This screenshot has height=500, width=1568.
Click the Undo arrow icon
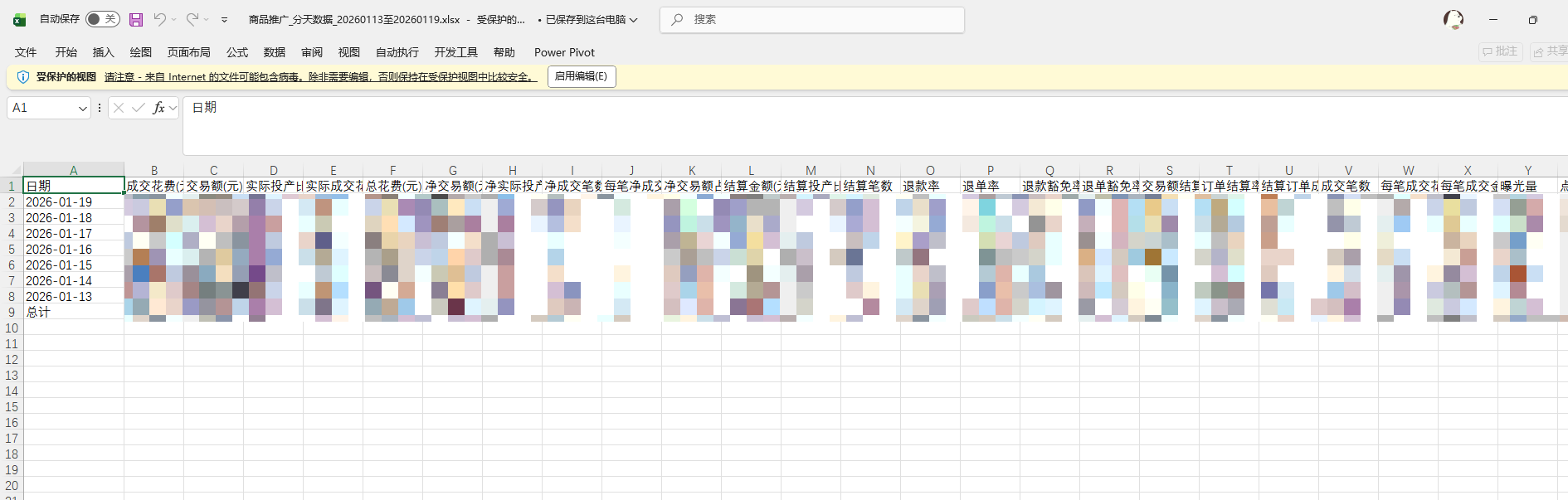pyautogui.click(x=159, y=19)
